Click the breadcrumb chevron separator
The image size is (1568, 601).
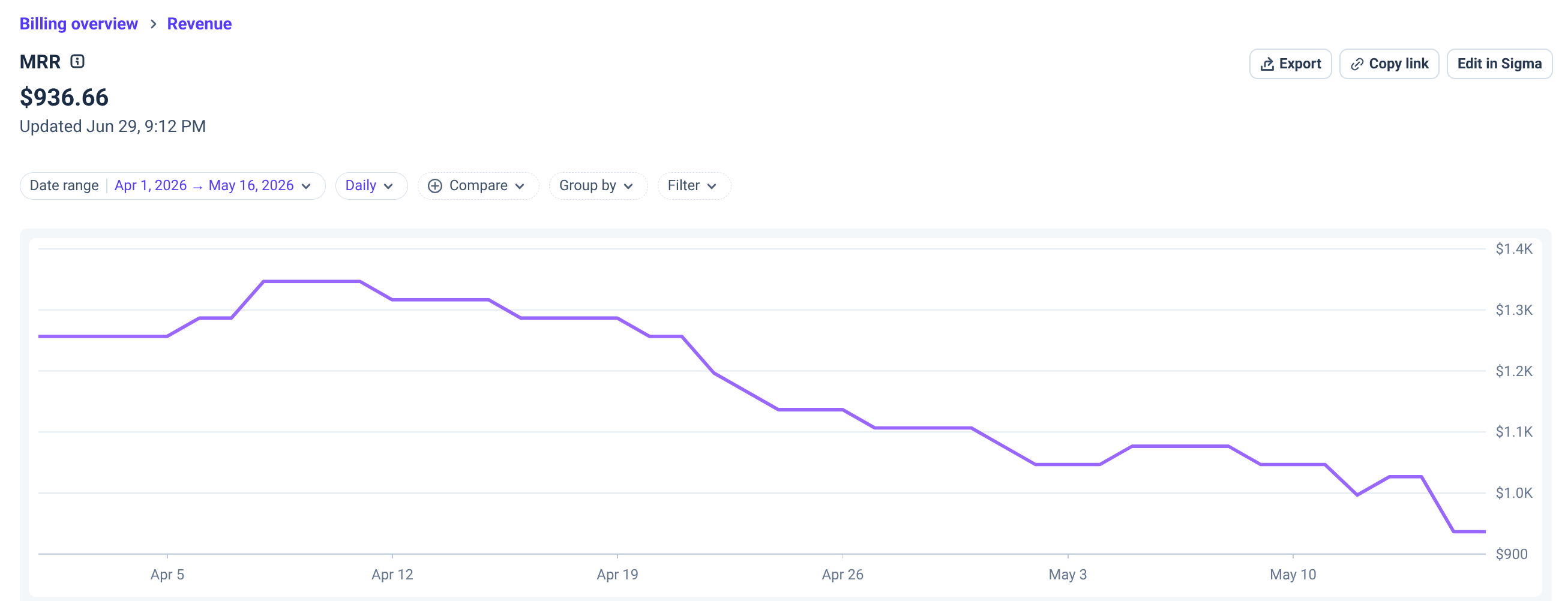point(154,24)
